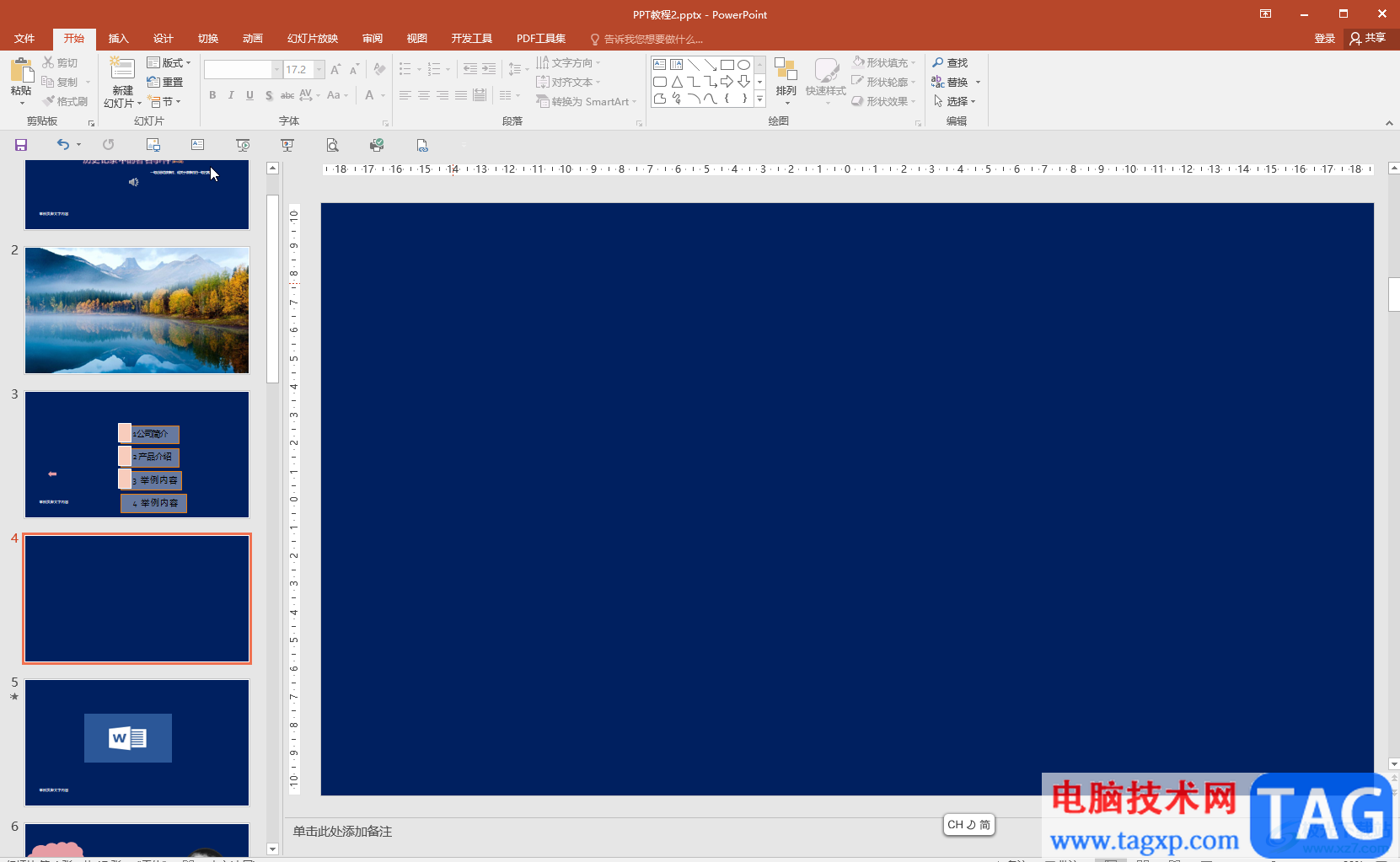Click the increase list level indent icon

tap(489, 69)
